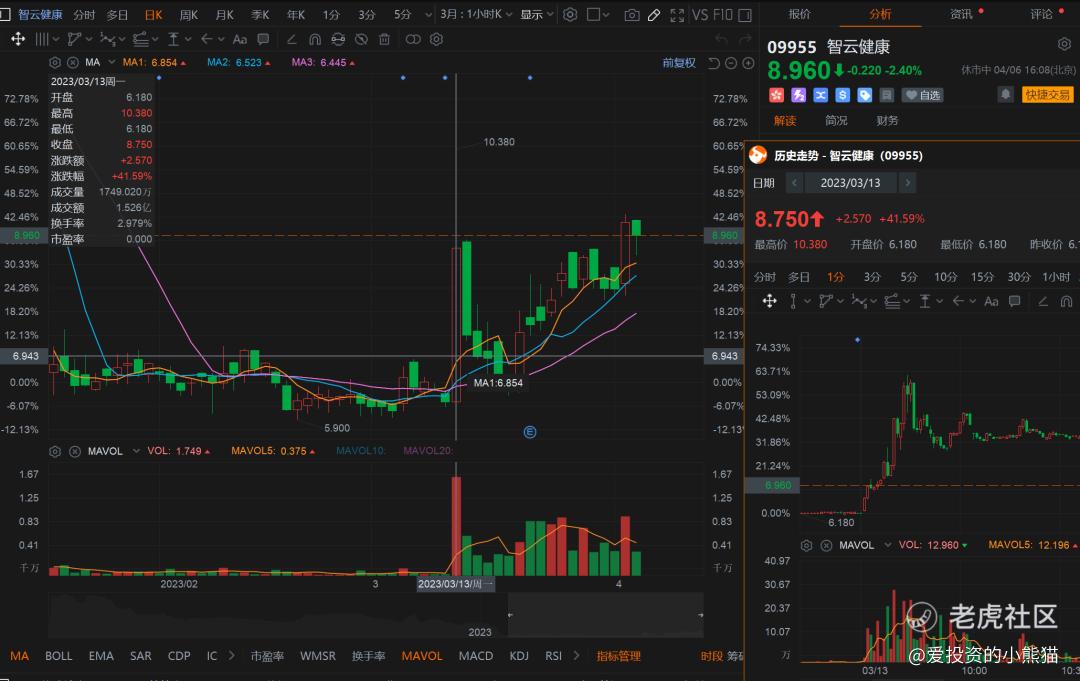This screenshot has width=1080, height=681.
Task: Select 30分 period in history panel
Action: click(1019, 277)
